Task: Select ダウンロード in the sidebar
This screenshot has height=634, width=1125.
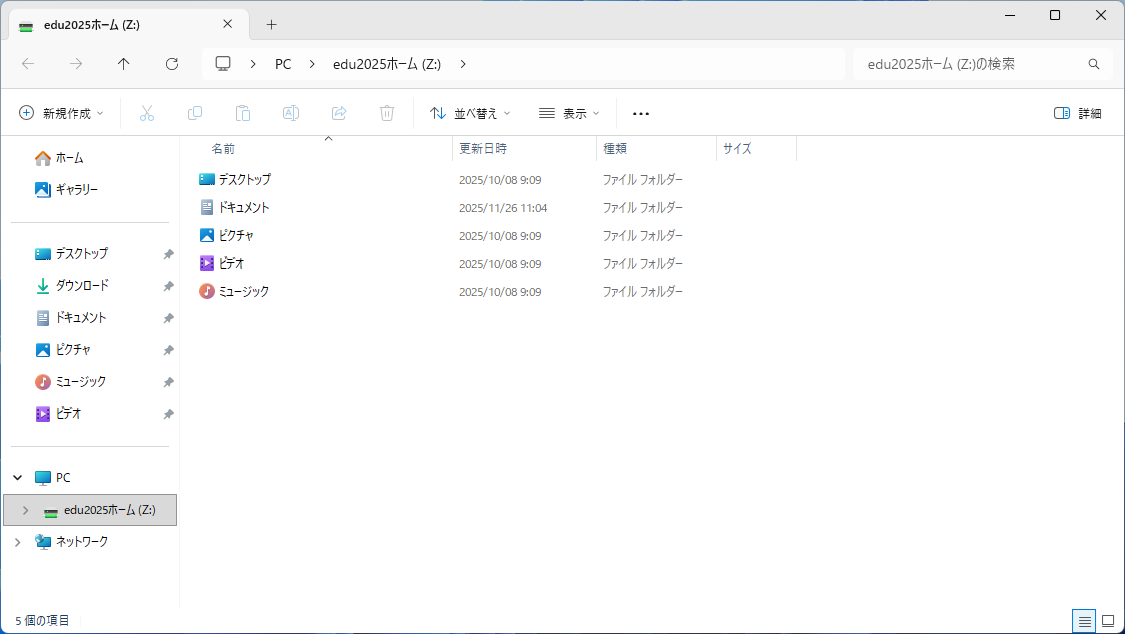Action: (82, 286)
